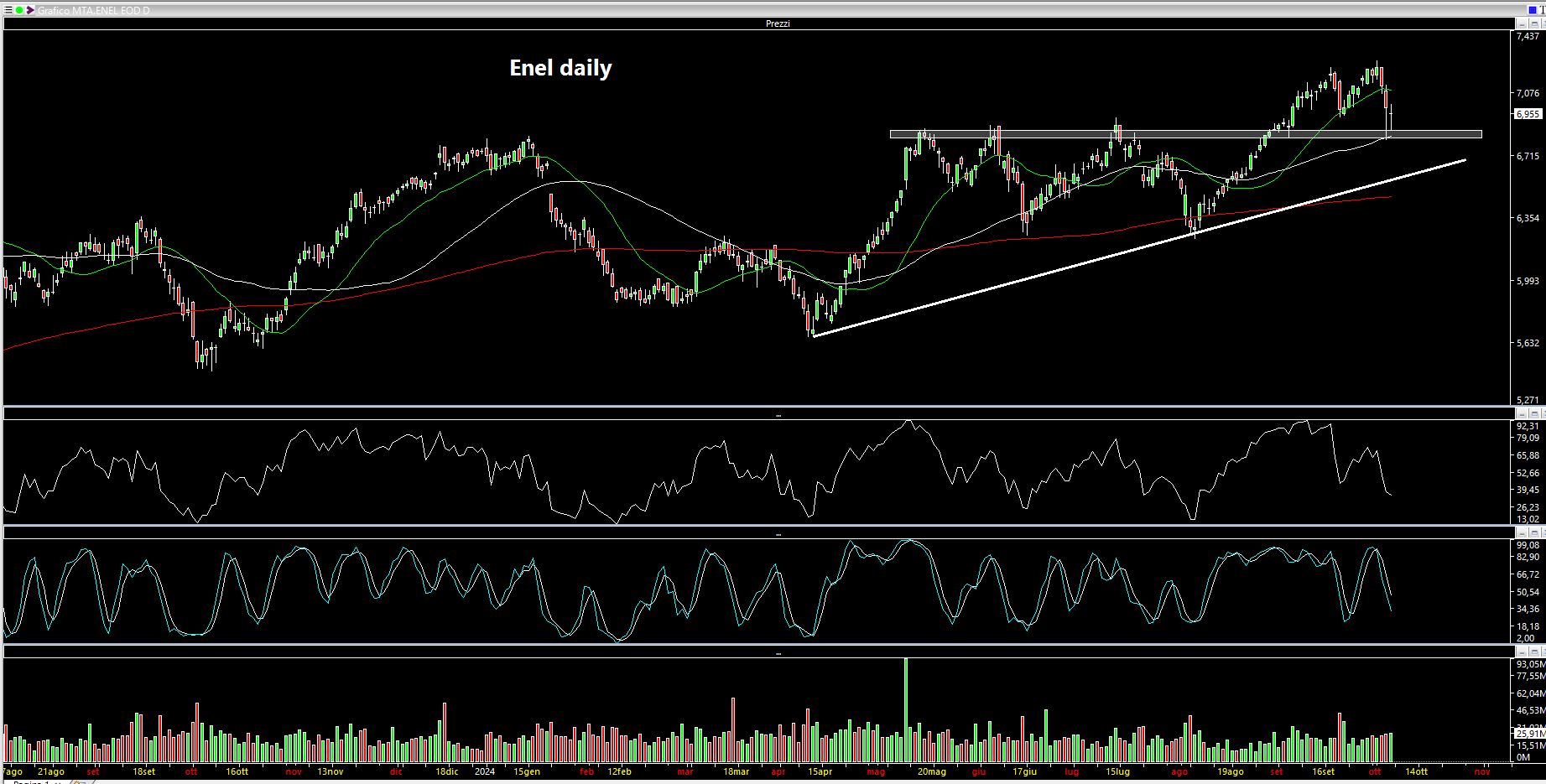
Task: Click the '16set' date on time axis
Action: click(1323, 771)
